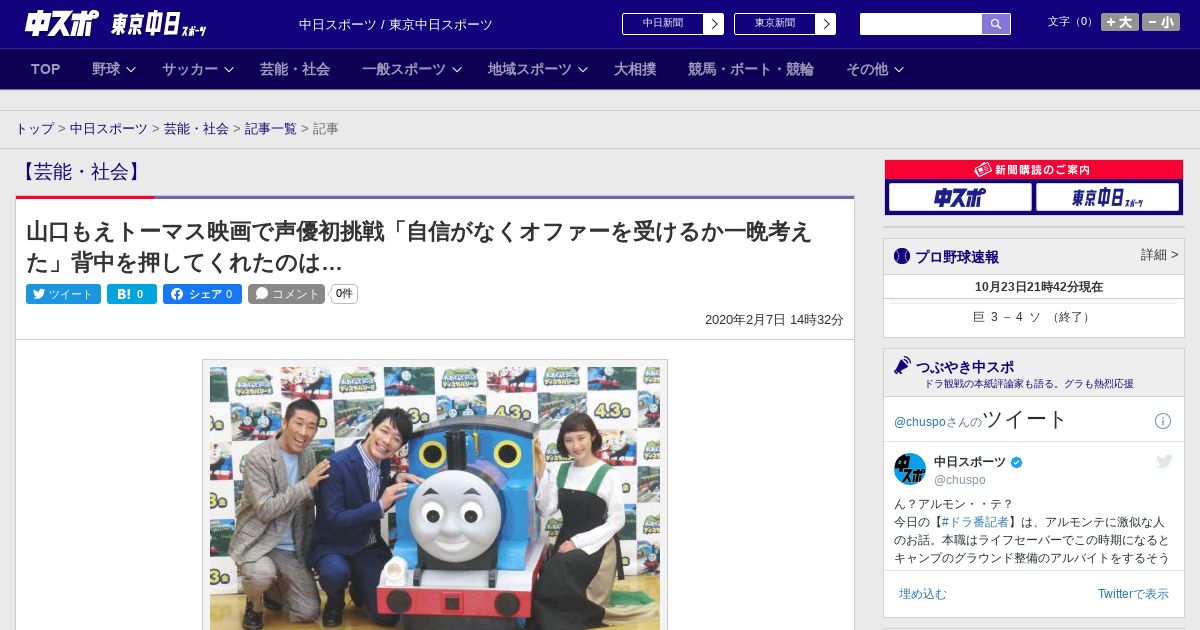Viewport: 1200px width, 630px height.
Task: Click the 詳細 > link
Action: (x=1160, y=255)
